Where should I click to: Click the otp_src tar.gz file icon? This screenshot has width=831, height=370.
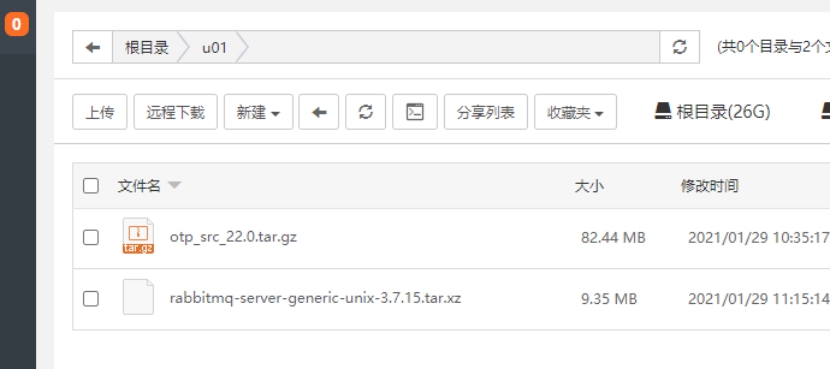[138, 236]
